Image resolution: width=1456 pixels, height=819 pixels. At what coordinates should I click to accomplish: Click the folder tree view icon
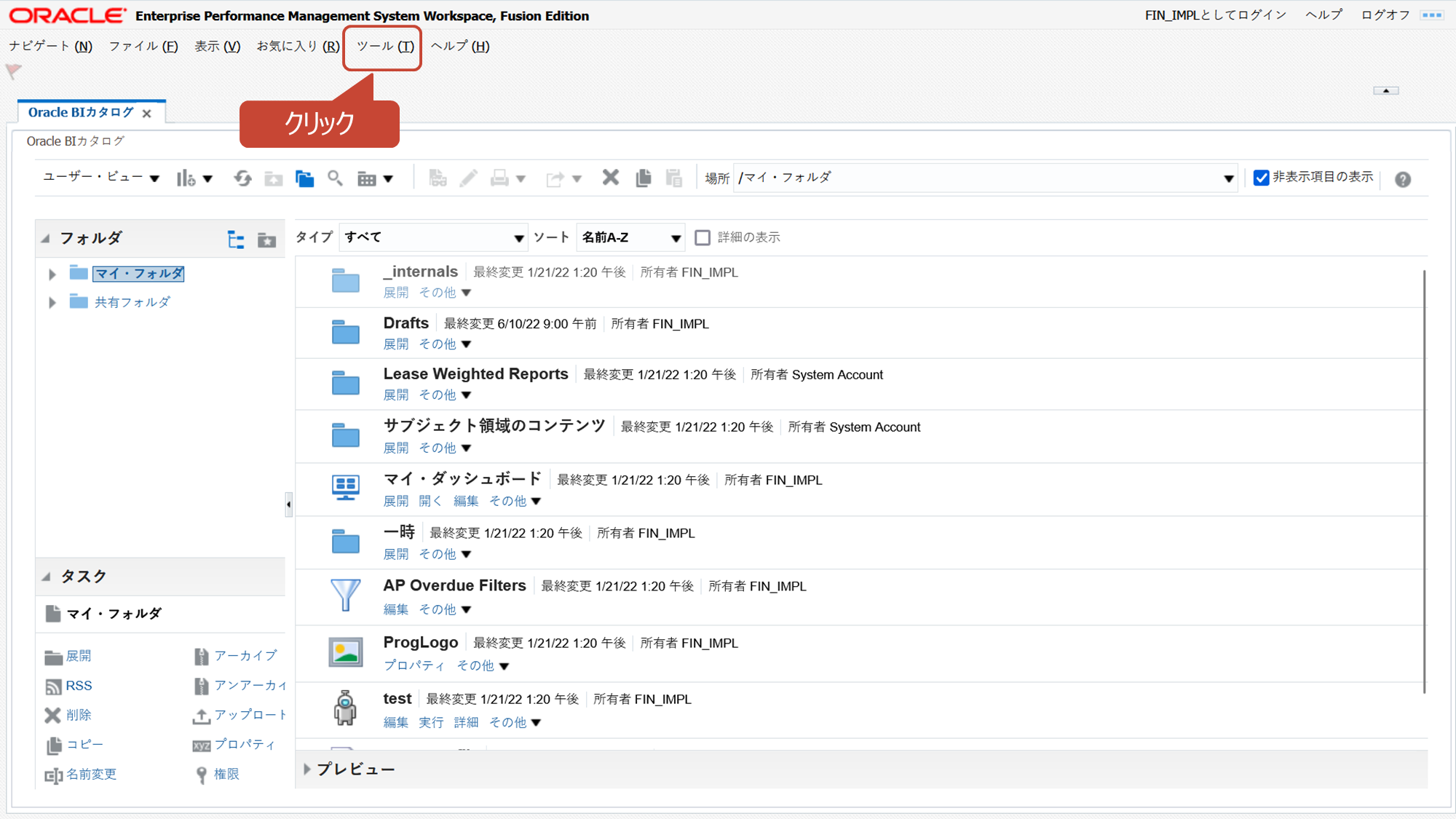tap(236, 240)
